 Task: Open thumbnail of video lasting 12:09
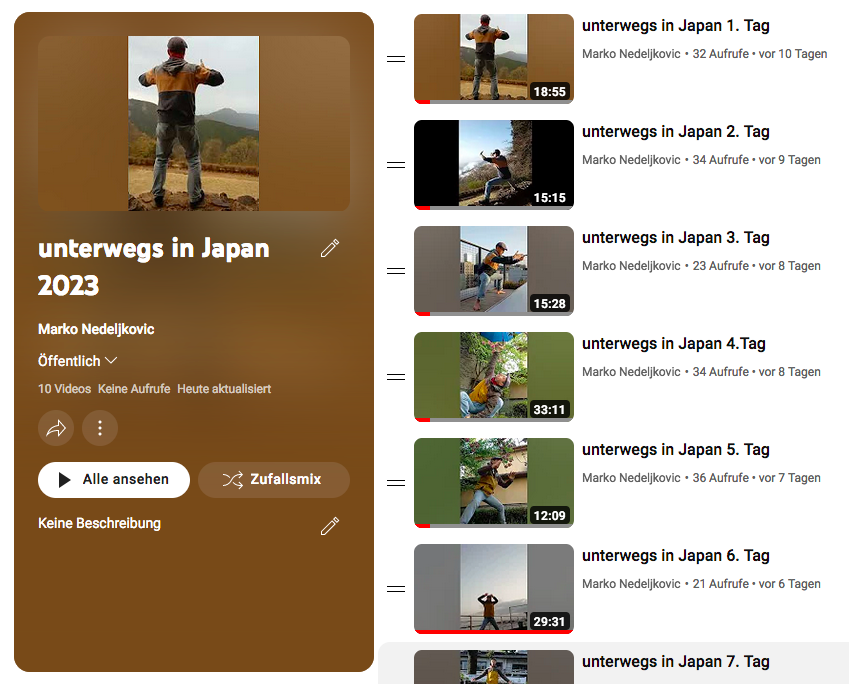tap(494, 483)
